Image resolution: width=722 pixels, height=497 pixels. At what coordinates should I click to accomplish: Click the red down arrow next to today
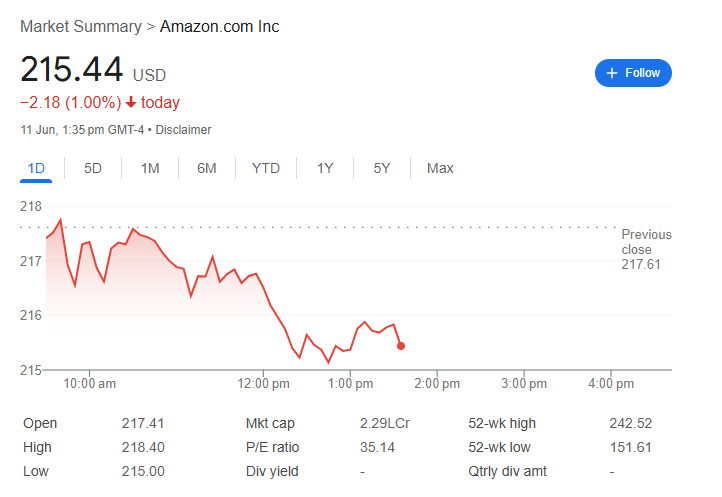click(x=131, y=102)
